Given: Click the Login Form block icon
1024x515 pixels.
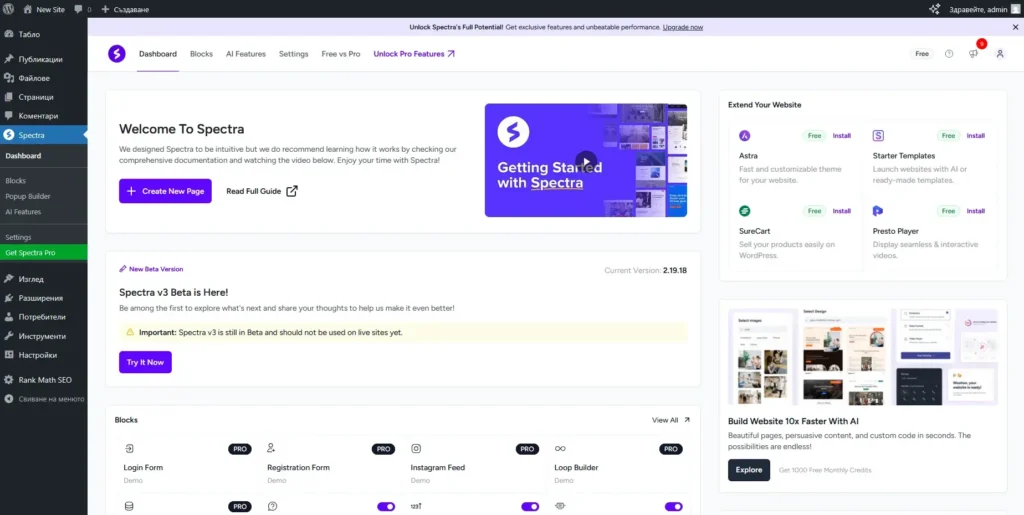Looking at the screenshot, I should 129,448.
